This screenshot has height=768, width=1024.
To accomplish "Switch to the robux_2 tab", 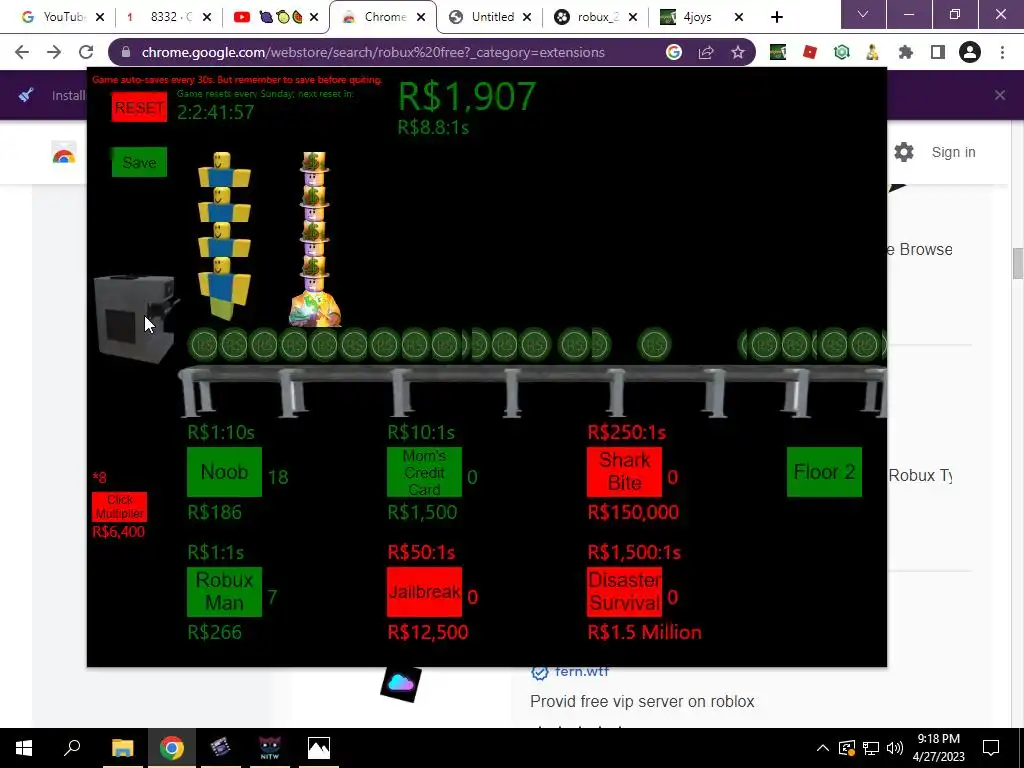I will [x=596, y=17].
